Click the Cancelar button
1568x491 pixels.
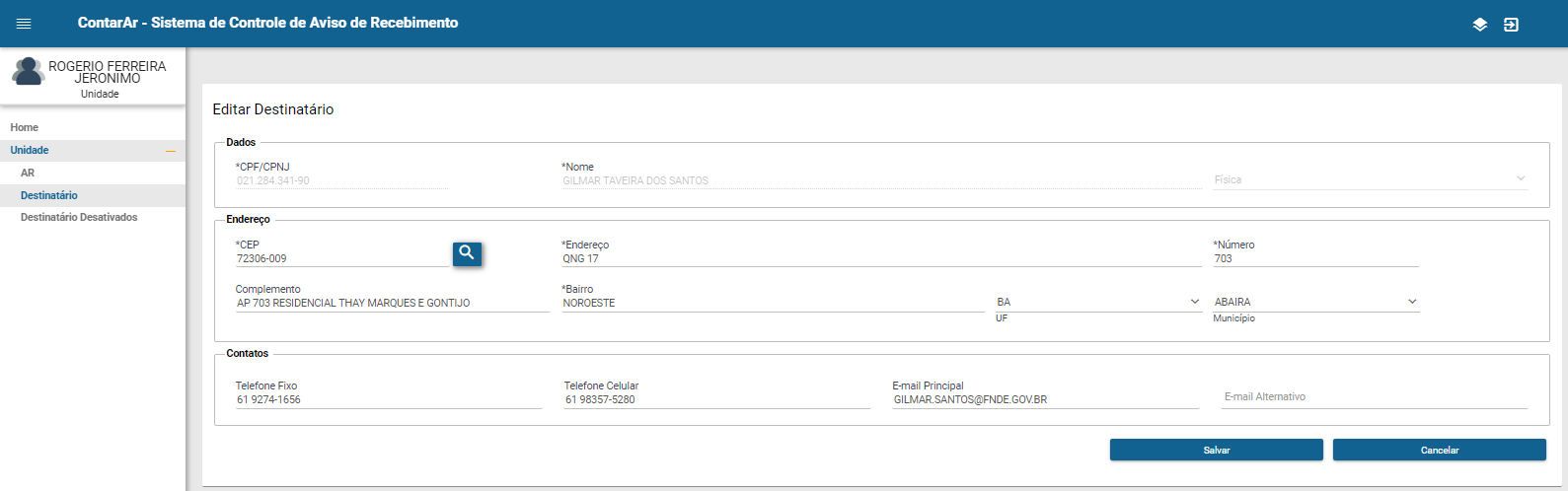click(x=1439, y=450)
